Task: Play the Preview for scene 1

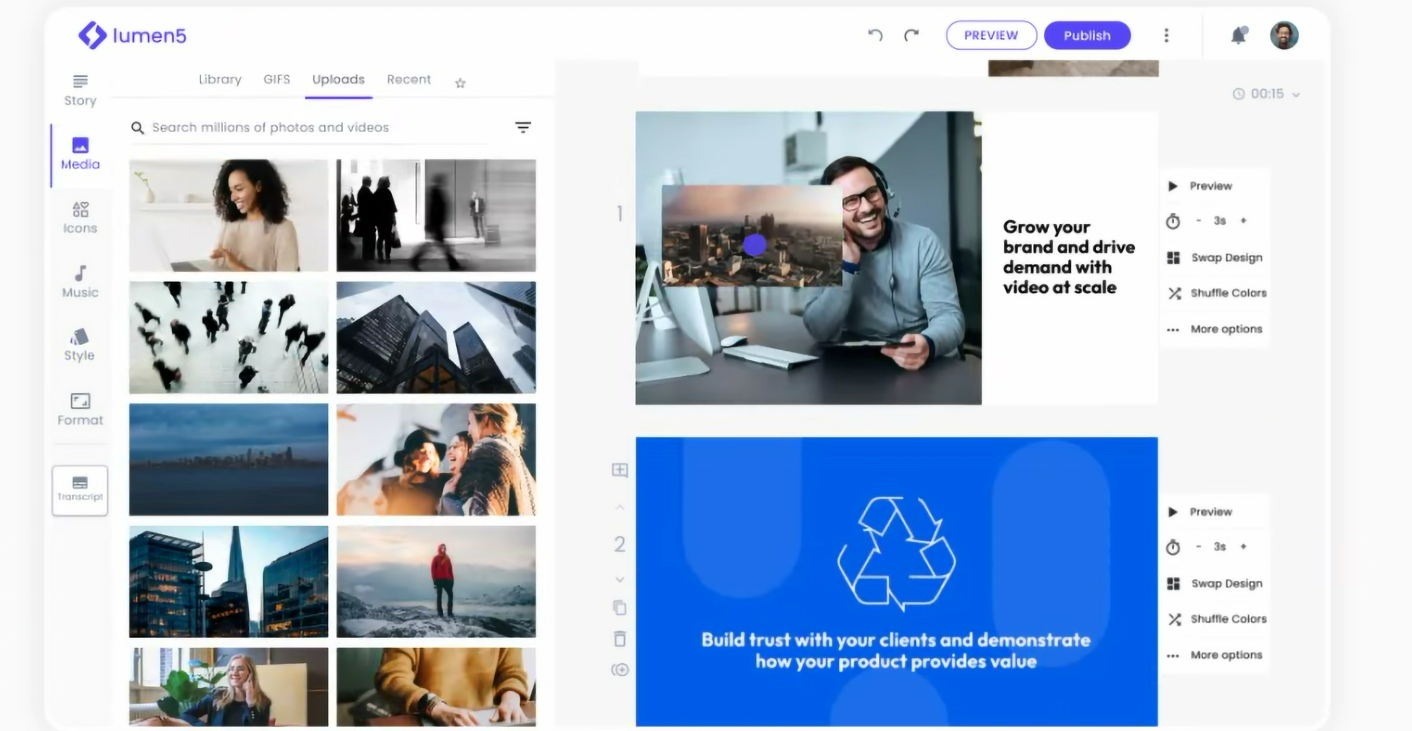Action: pos(1200,186)
